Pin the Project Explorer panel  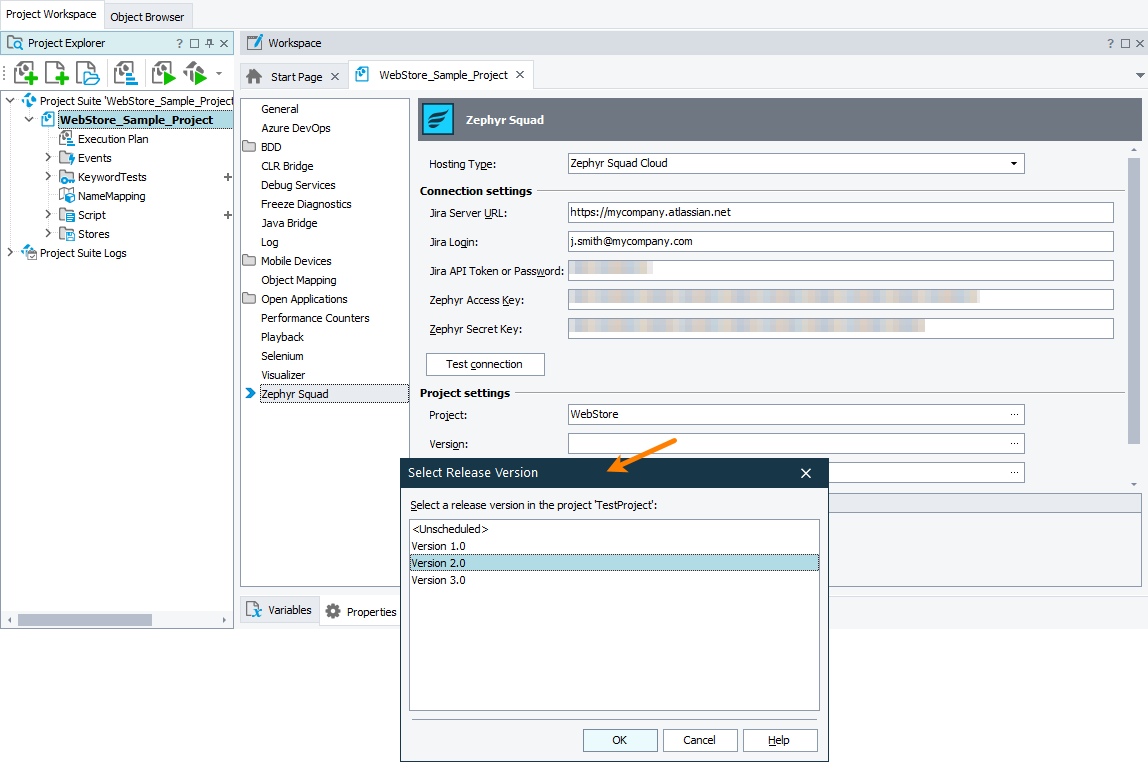tap(208, 42)
